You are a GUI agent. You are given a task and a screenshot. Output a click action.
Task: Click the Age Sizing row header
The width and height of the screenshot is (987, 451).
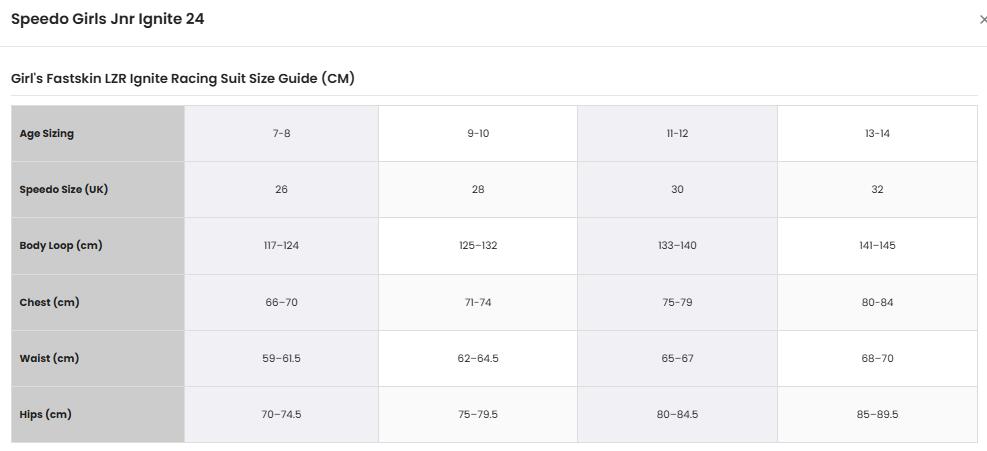pos(98,134)
